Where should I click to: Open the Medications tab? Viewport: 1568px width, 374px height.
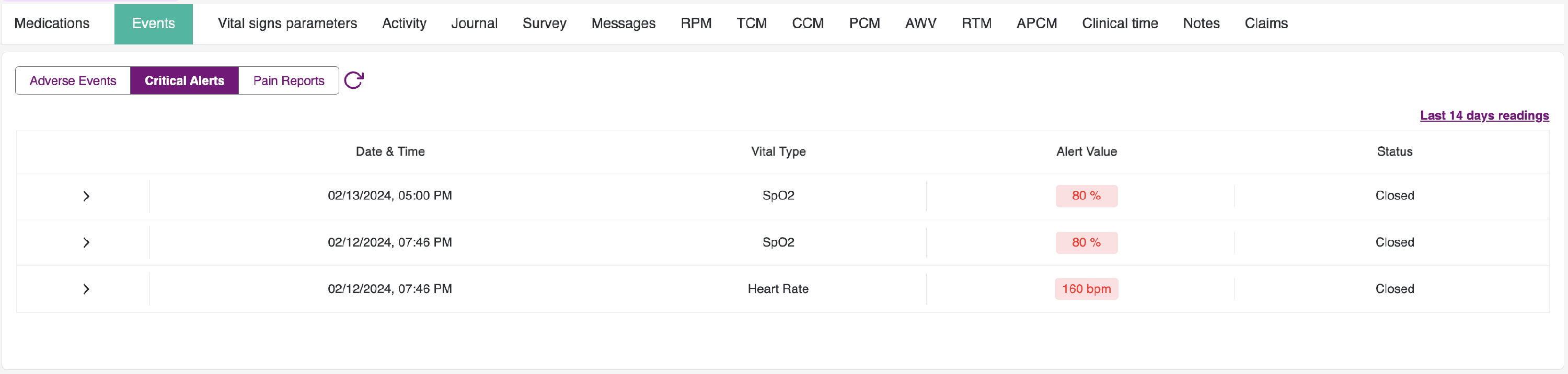(x=52, y=24)
